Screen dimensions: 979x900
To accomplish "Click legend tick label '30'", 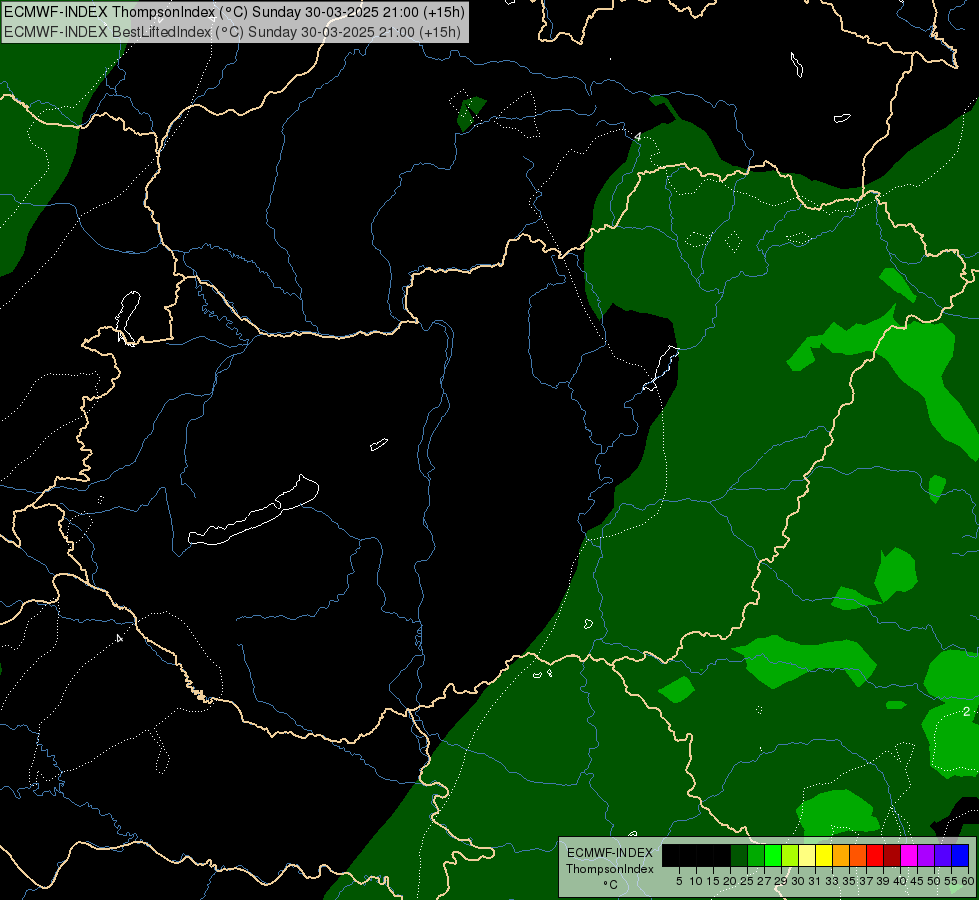I will click(x=798, y=881).
